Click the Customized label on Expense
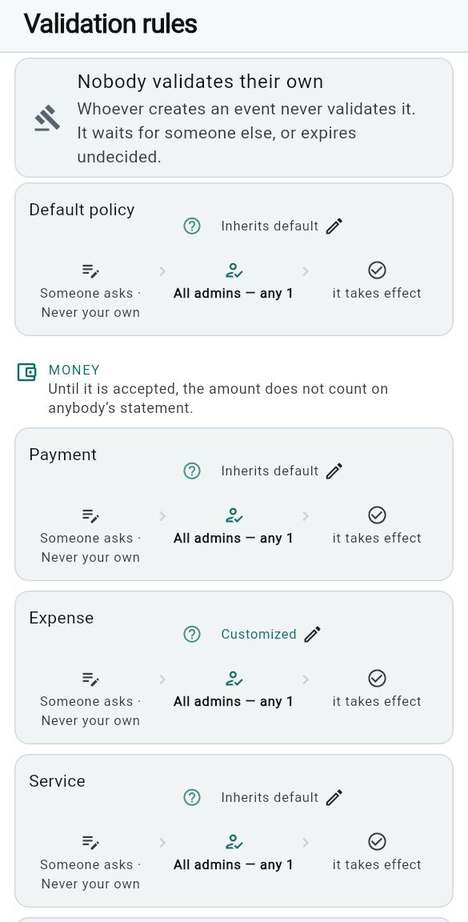The height and width of the screenshot is (922, 468). [259, 634]
